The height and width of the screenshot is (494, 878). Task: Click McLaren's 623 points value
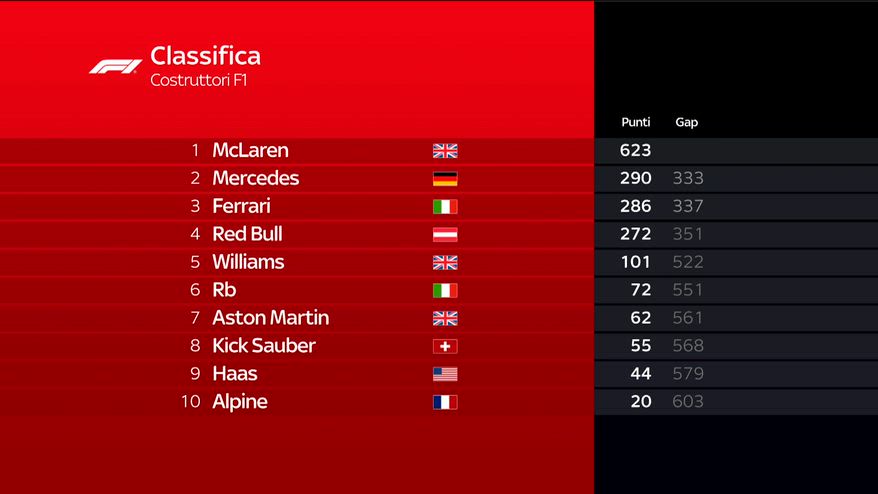pyautogui.click(x=635, y=151)
